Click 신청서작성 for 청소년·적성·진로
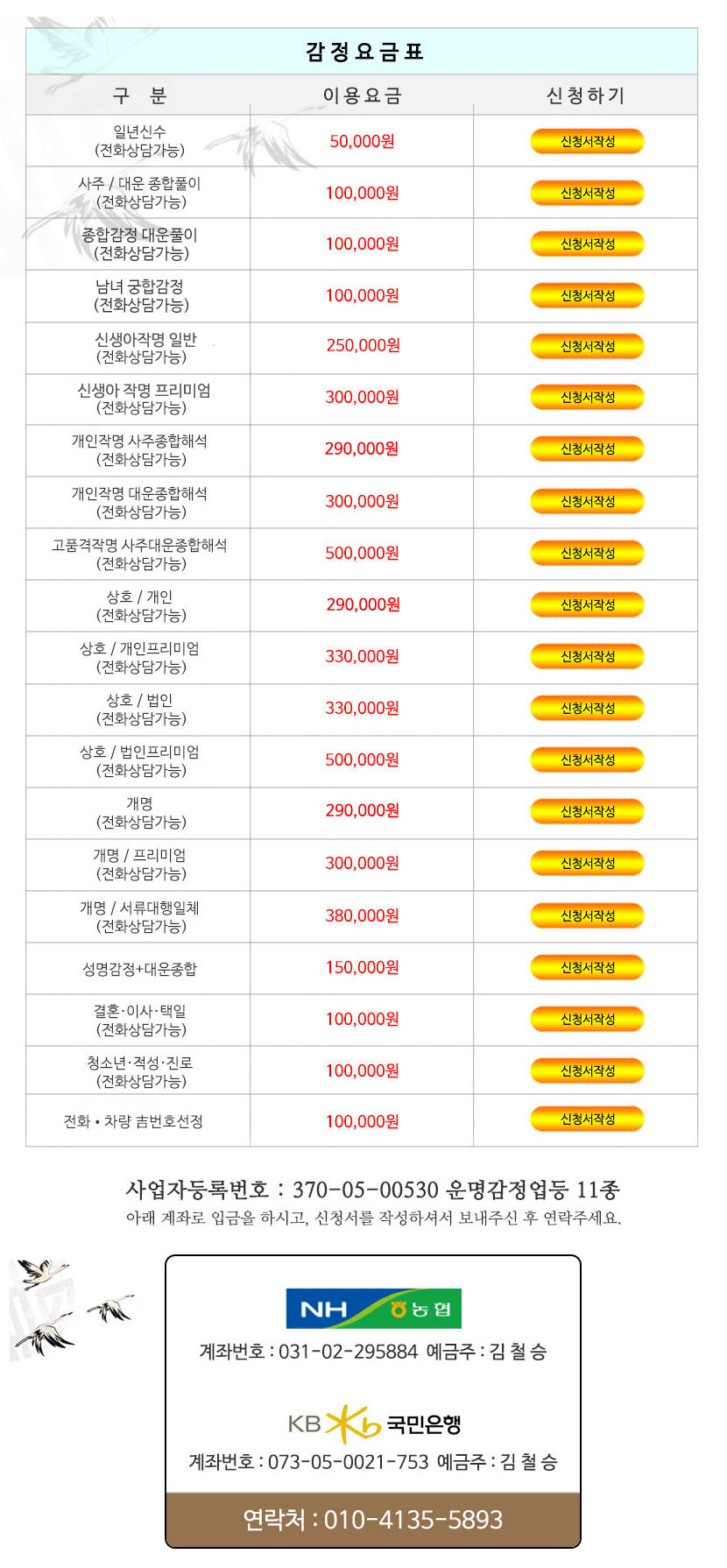 pyautogui.click(x=587, y=1070)
